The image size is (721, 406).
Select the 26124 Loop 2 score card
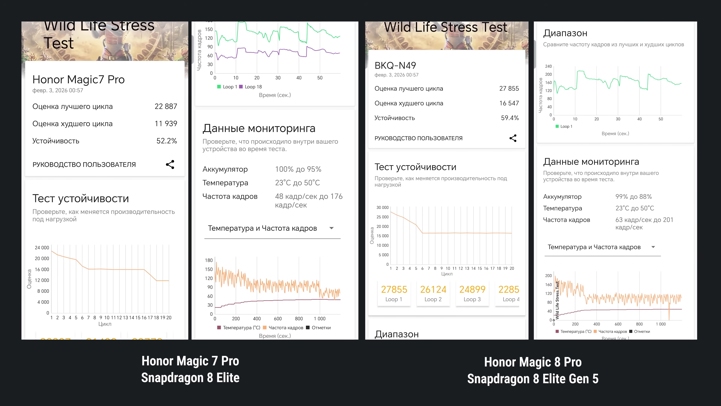tap(433, 293)
